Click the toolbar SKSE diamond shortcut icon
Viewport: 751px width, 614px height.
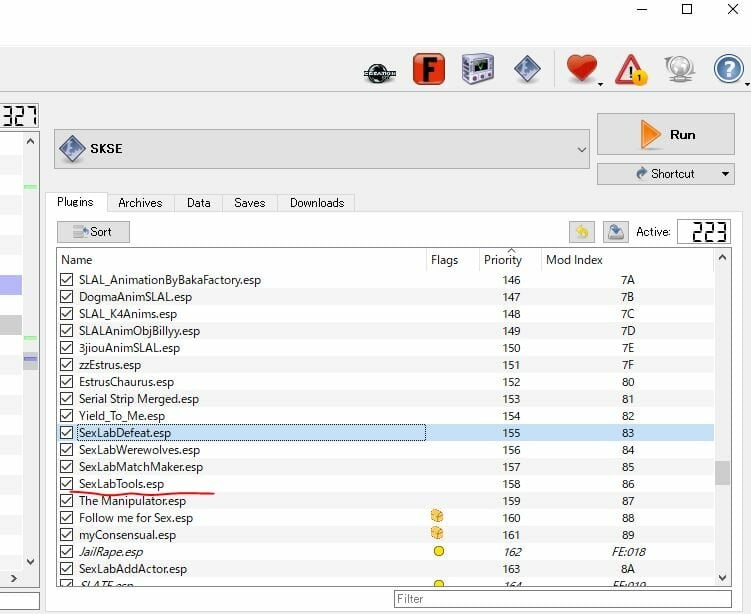point(527,69)
